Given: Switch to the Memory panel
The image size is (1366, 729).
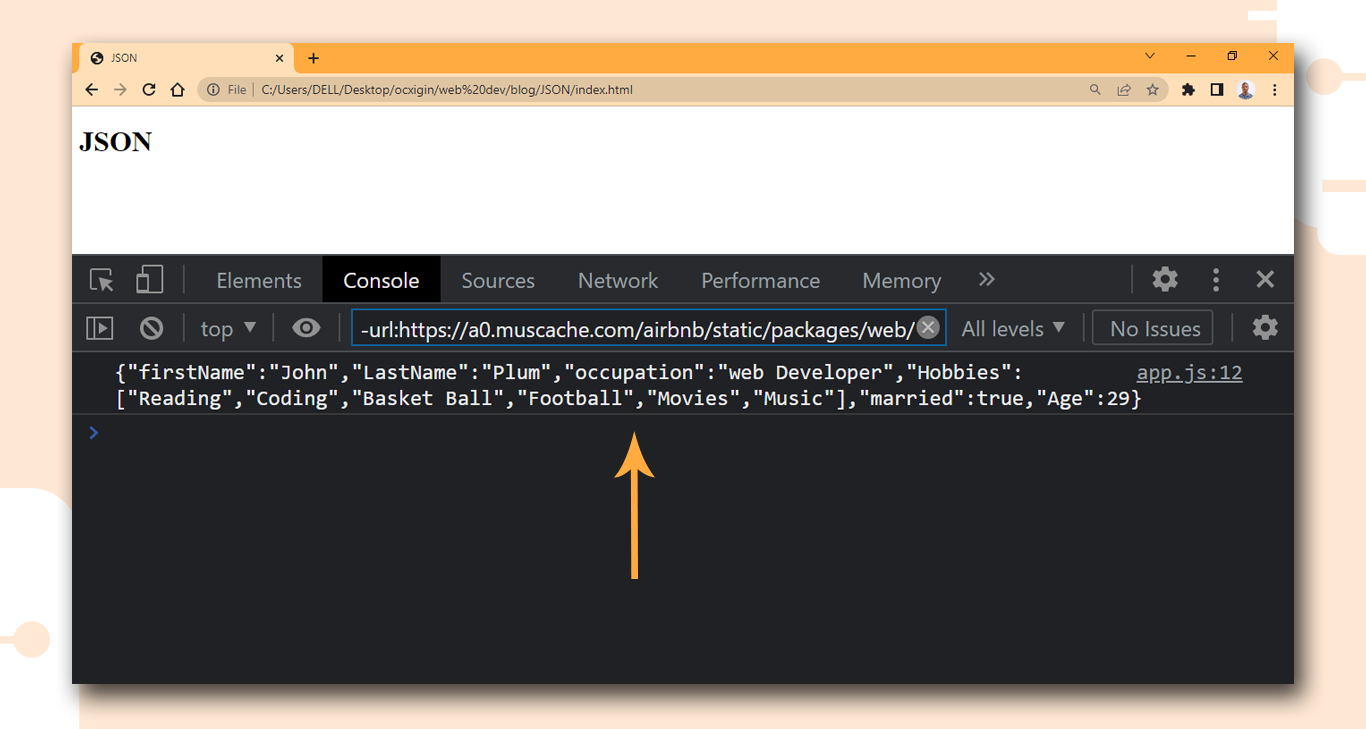Looking at the screenshot, I should (x=902, y=281).
